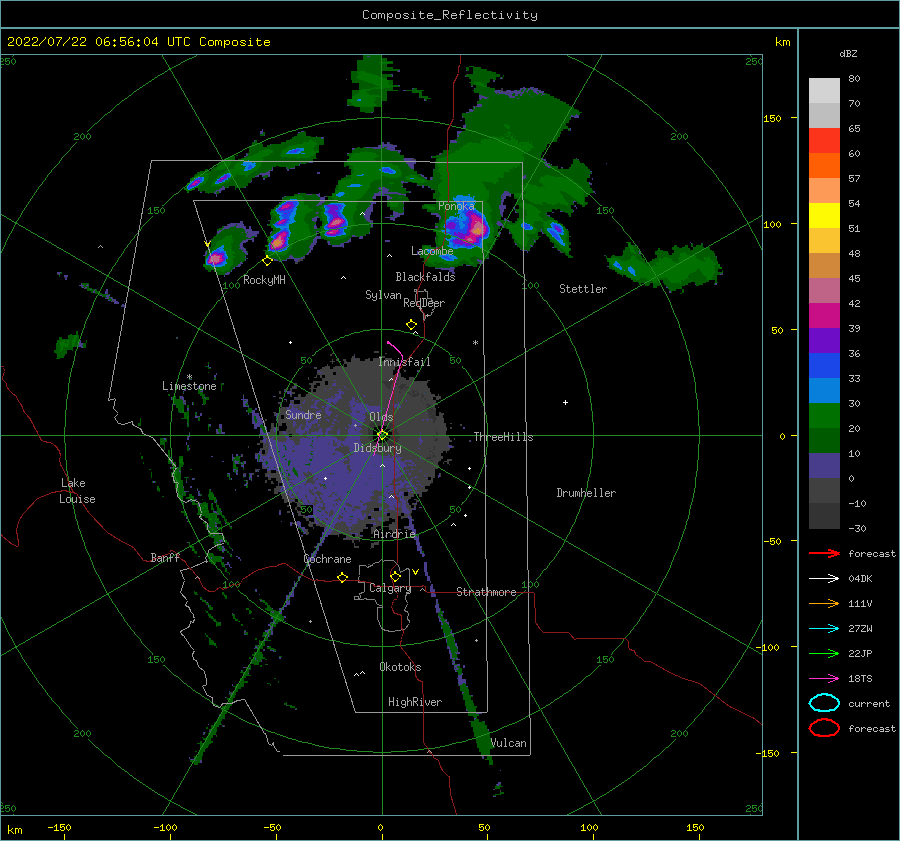Click the yellow diamond marker near Cochrane
Screen dimensions: 900x841
tap(342, 577)
